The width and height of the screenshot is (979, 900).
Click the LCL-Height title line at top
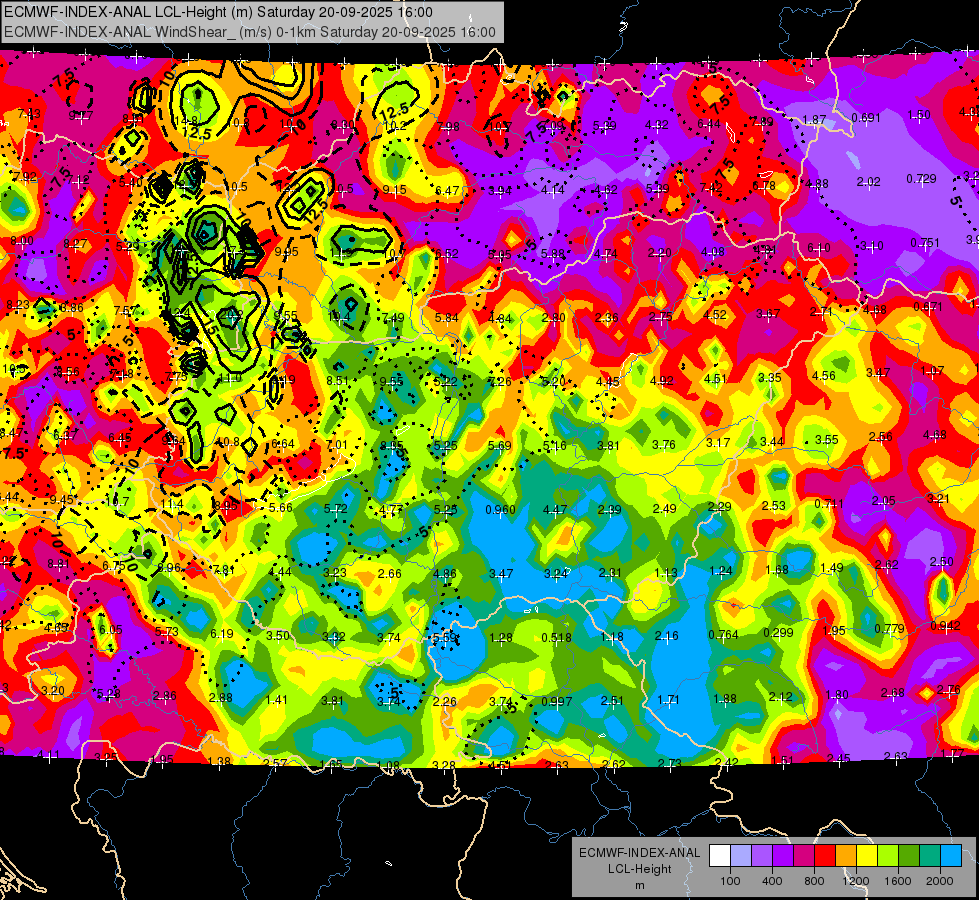pyautogui.click(x=219, y=12)
